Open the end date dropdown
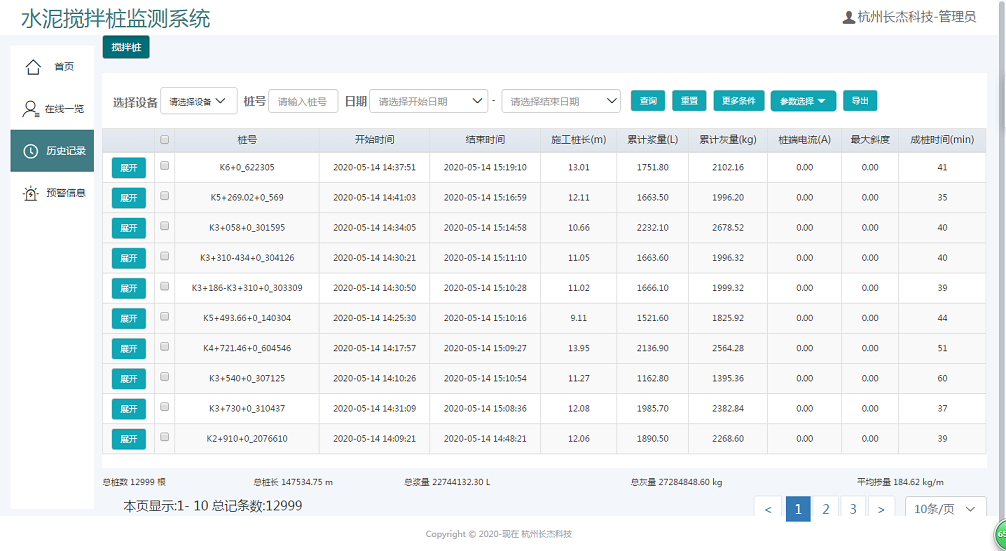 560,101
